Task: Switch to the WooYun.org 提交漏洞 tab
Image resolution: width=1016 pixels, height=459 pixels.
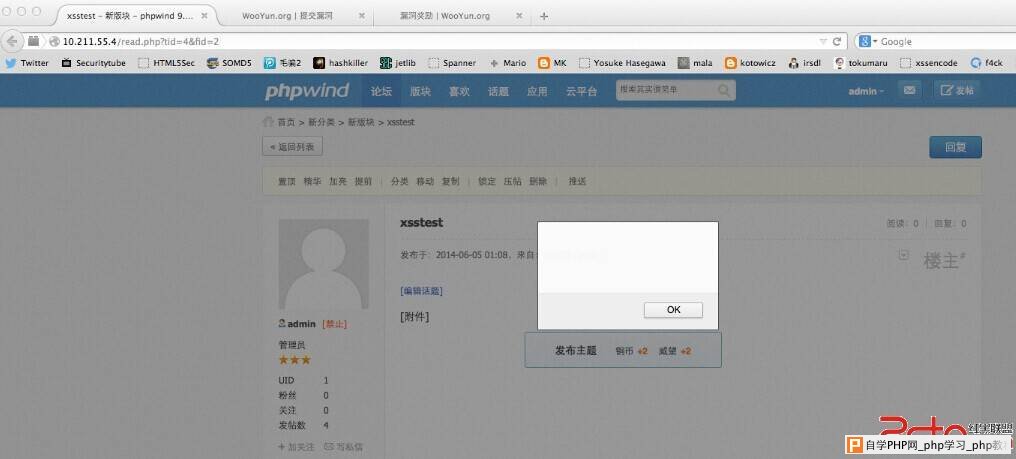Action: click(x=287, y=16)
